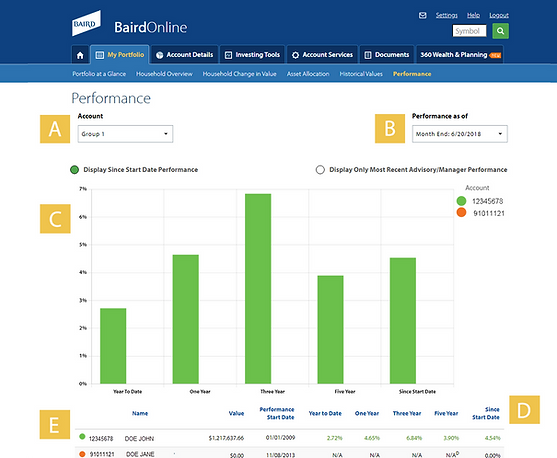557x458 pixels.
Task: Sort by Three Year column header
Action: click(407, 413)
